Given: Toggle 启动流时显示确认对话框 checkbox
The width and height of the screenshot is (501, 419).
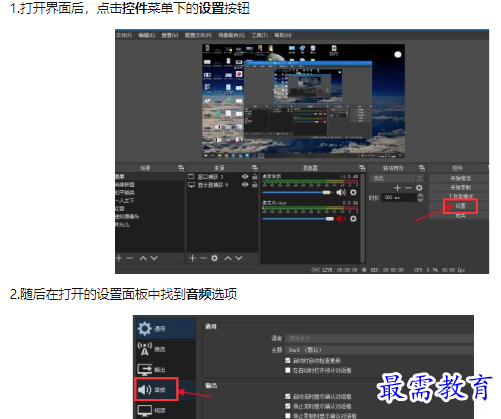Looking at the screenshot, I should (288, 396).
